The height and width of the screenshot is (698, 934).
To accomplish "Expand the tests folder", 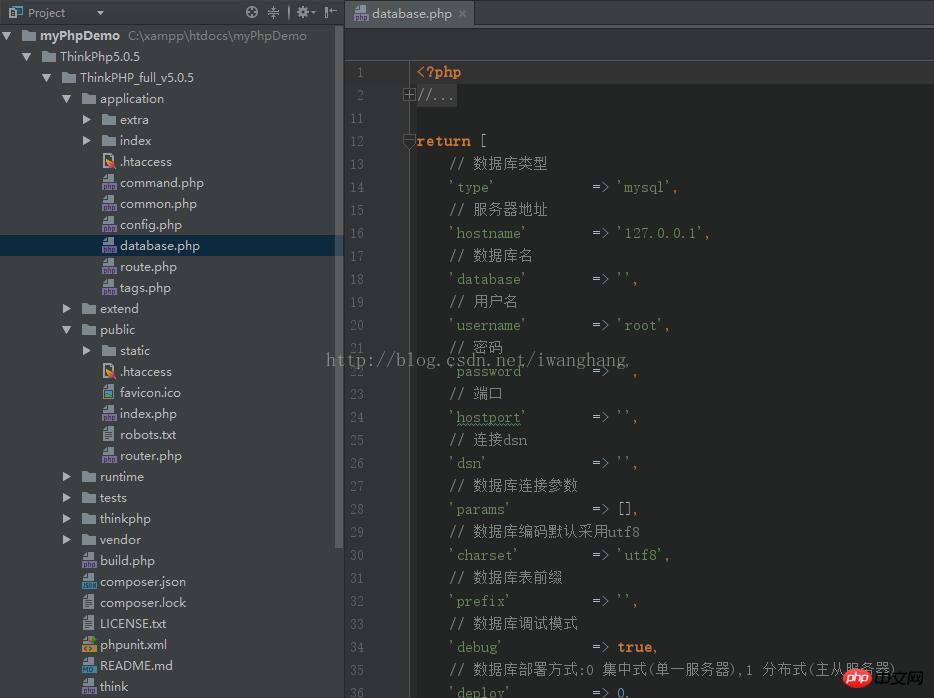I will [x=67, y=497].
